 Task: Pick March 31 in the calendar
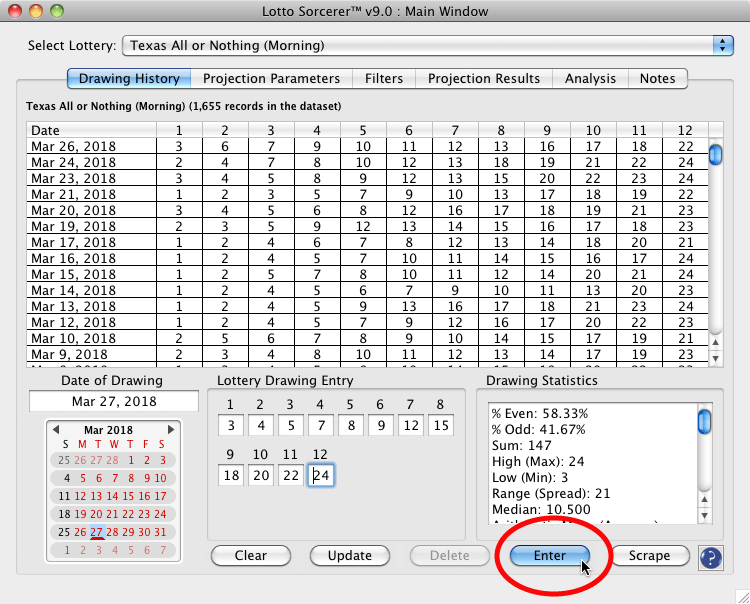[x=160, y=532]
